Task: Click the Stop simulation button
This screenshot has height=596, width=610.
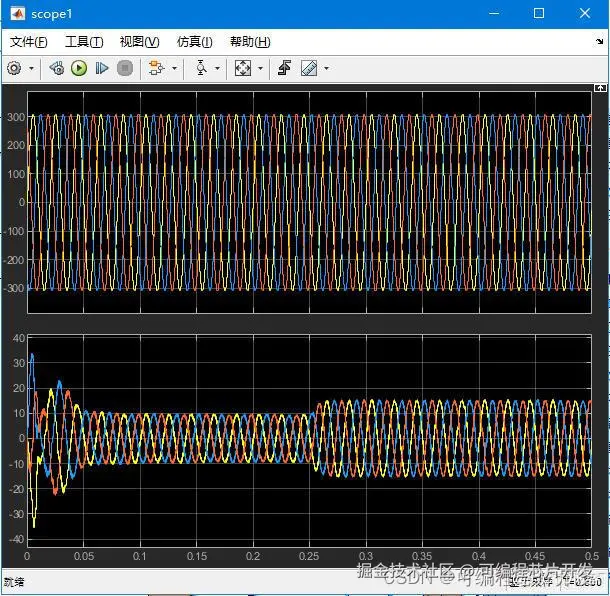Action: (x=124, y=68)
